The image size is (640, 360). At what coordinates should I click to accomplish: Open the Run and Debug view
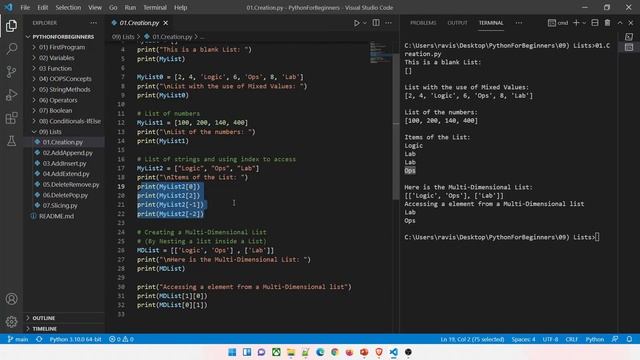point(11,95)
